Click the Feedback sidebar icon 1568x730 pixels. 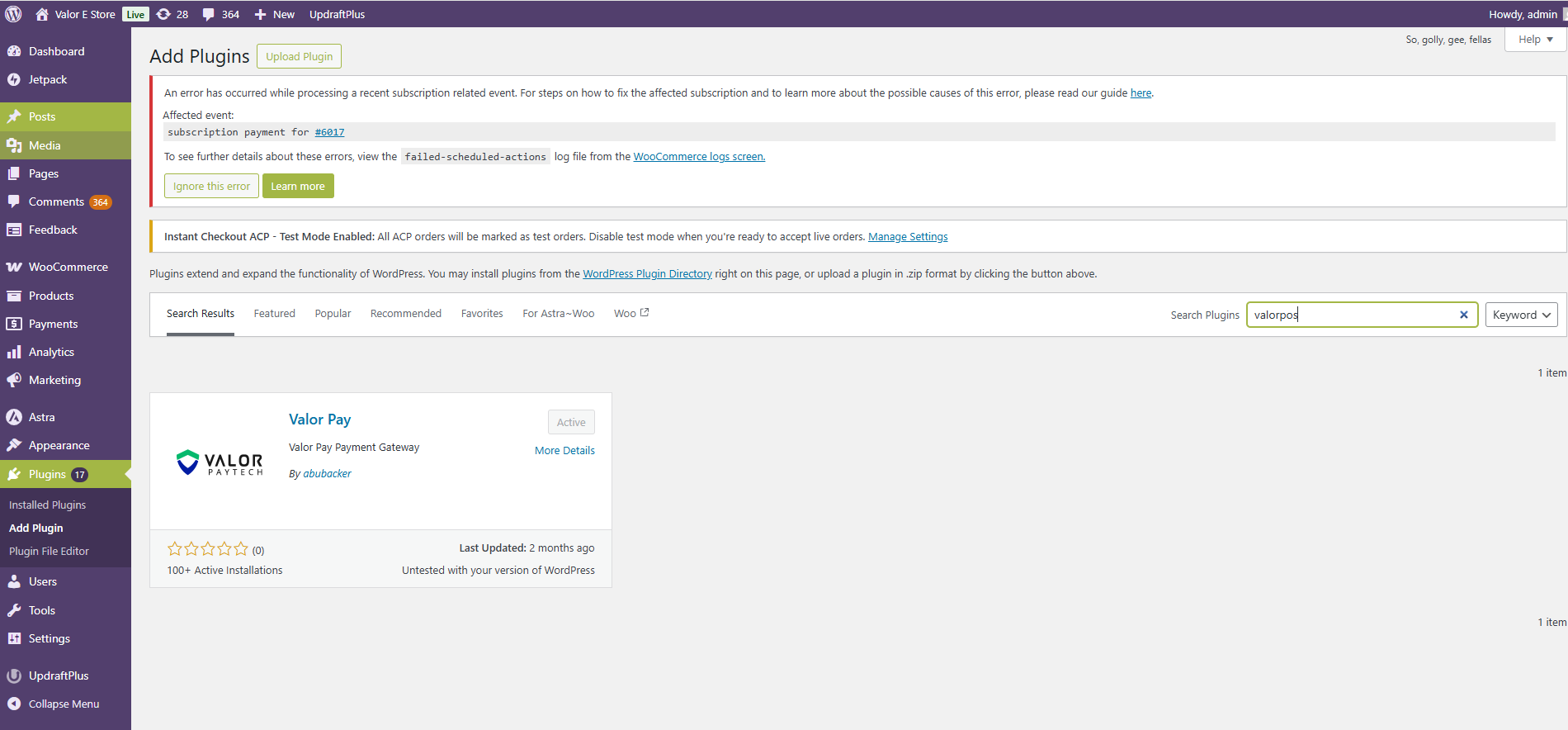(x=14, y=230)
